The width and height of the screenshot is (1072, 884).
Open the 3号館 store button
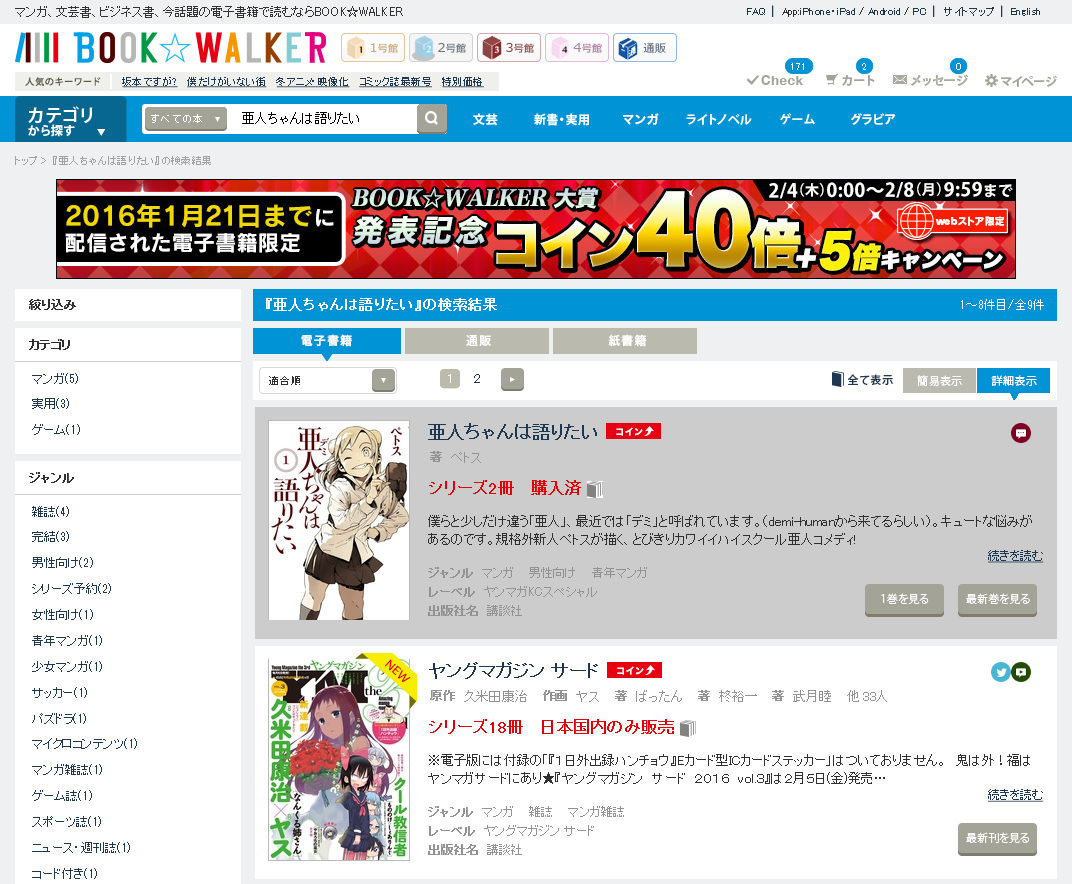click(509, 48)
